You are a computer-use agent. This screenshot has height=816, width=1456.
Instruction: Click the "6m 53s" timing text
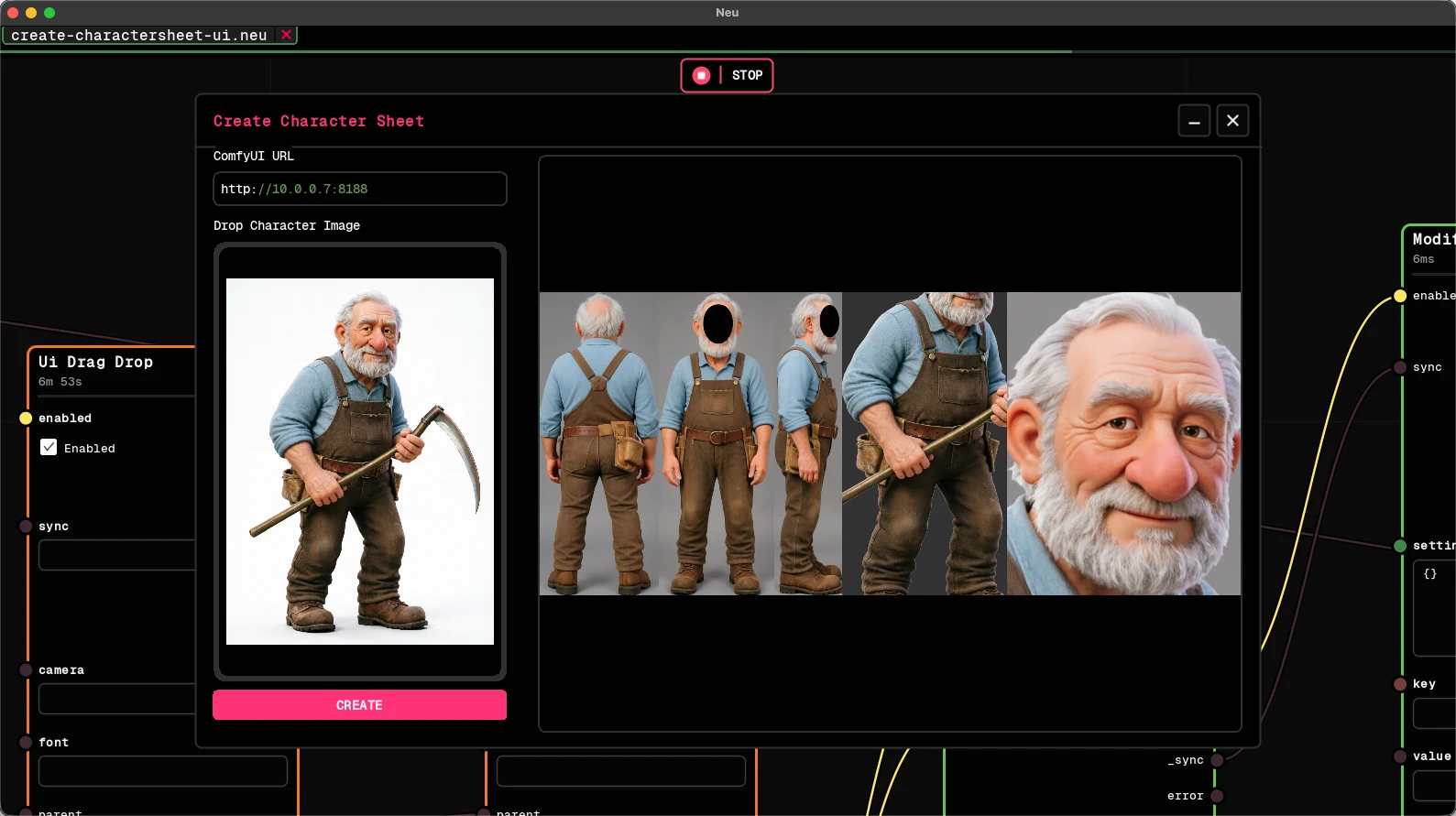60,382
